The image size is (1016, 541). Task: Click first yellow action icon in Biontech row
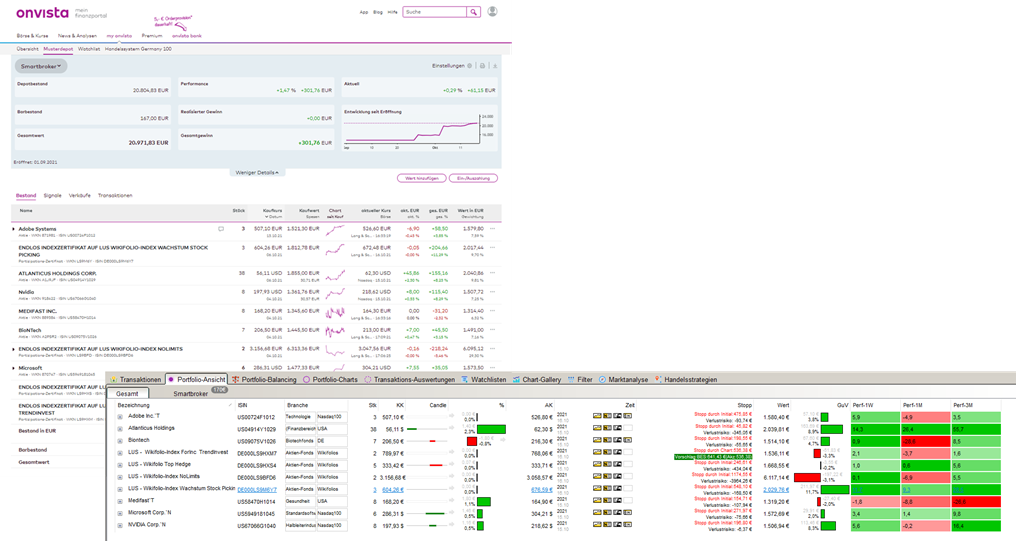597,441
